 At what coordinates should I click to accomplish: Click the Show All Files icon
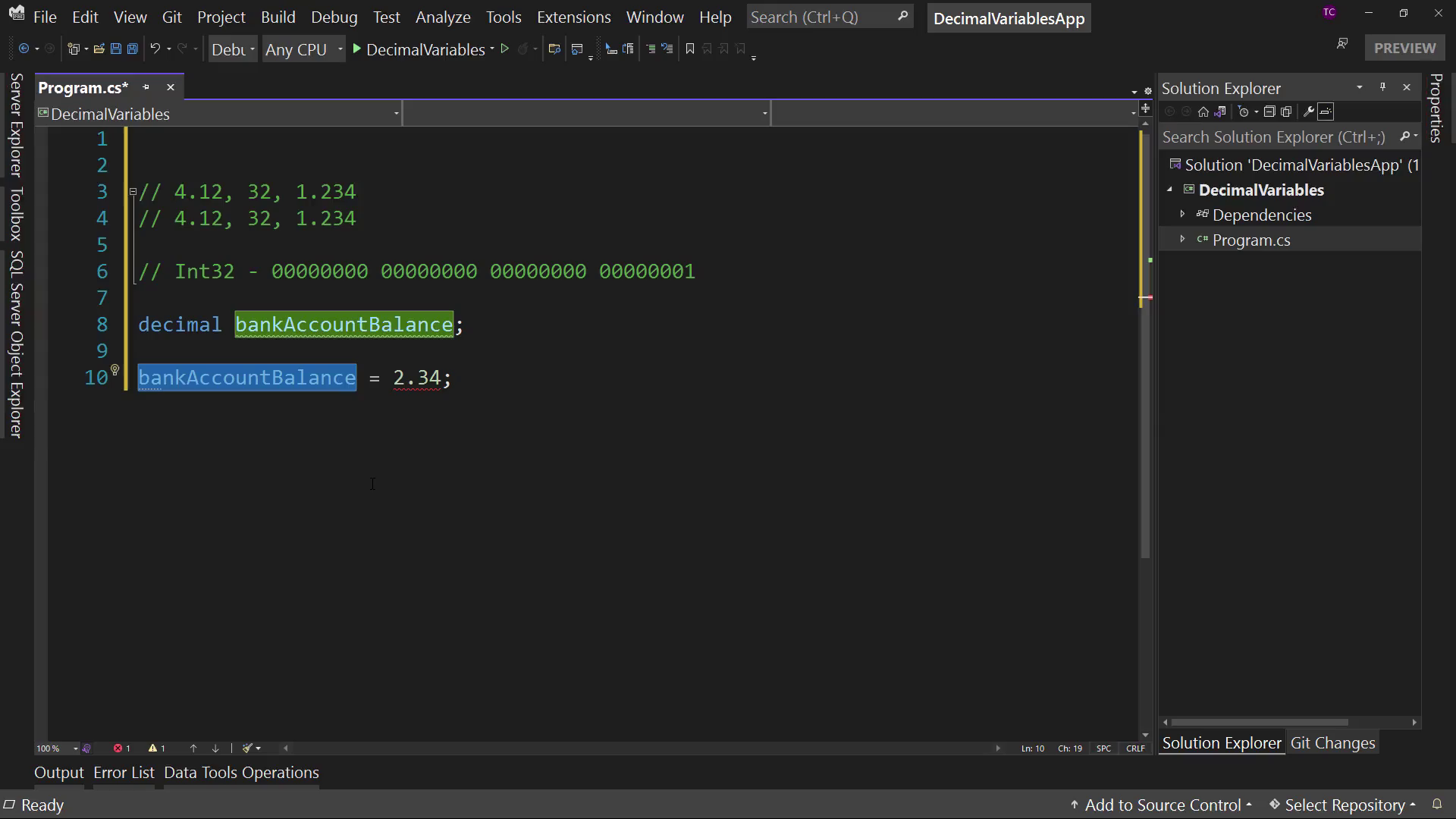pyautogui.click(x=1286, y=112)
